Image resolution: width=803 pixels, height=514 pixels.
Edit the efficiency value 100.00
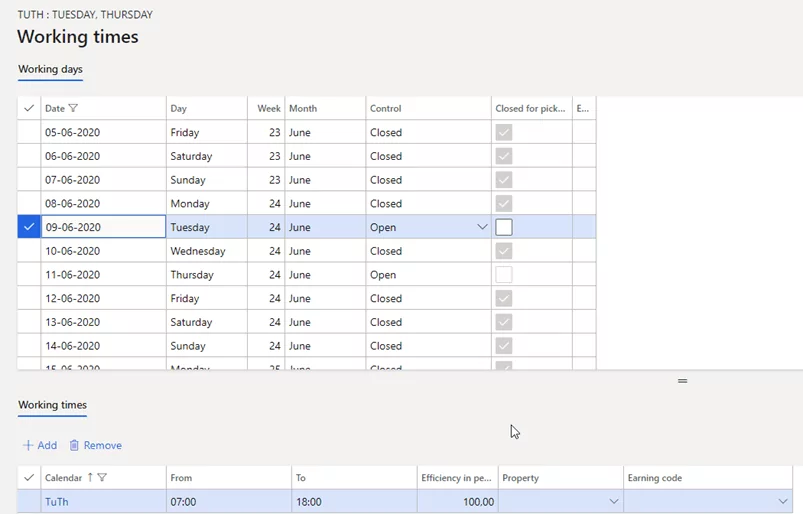(x=457, y=501)
